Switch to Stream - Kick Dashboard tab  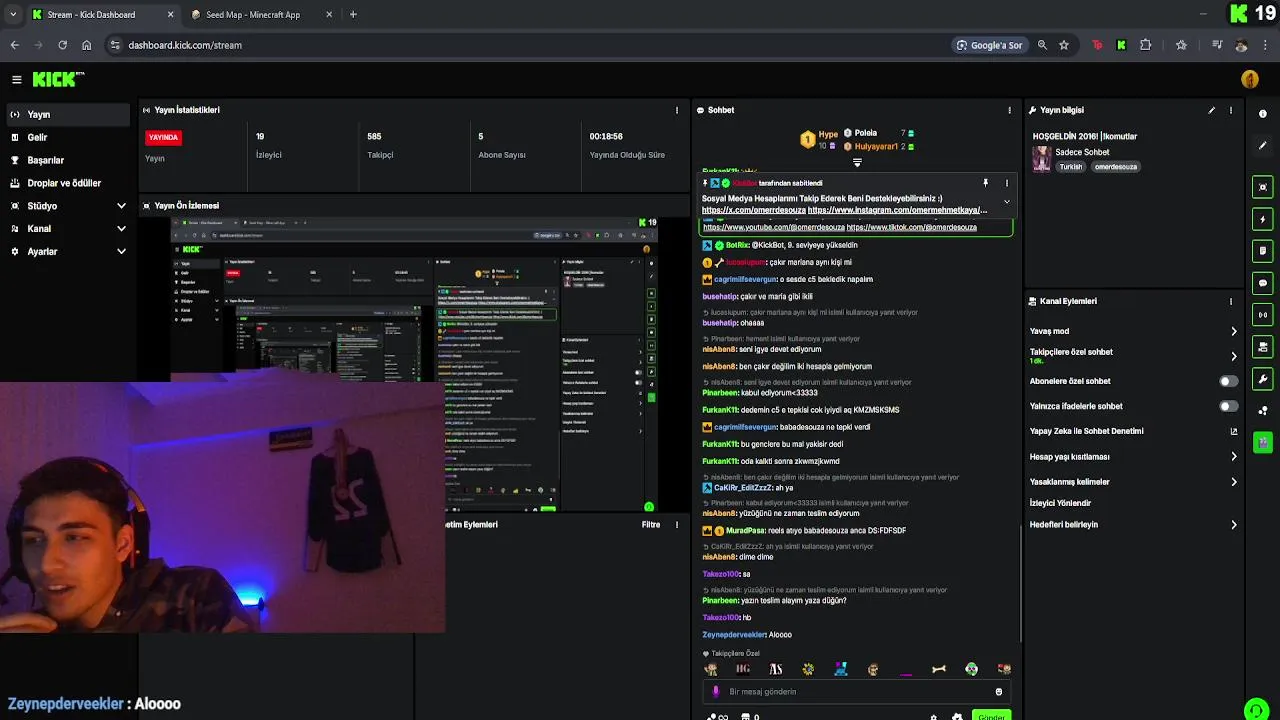tap(104, 15)
